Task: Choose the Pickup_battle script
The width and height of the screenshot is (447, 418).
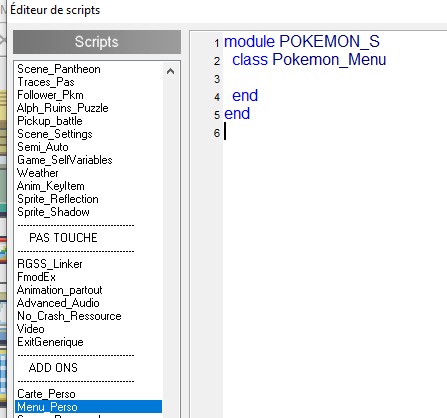Action: 50,121
